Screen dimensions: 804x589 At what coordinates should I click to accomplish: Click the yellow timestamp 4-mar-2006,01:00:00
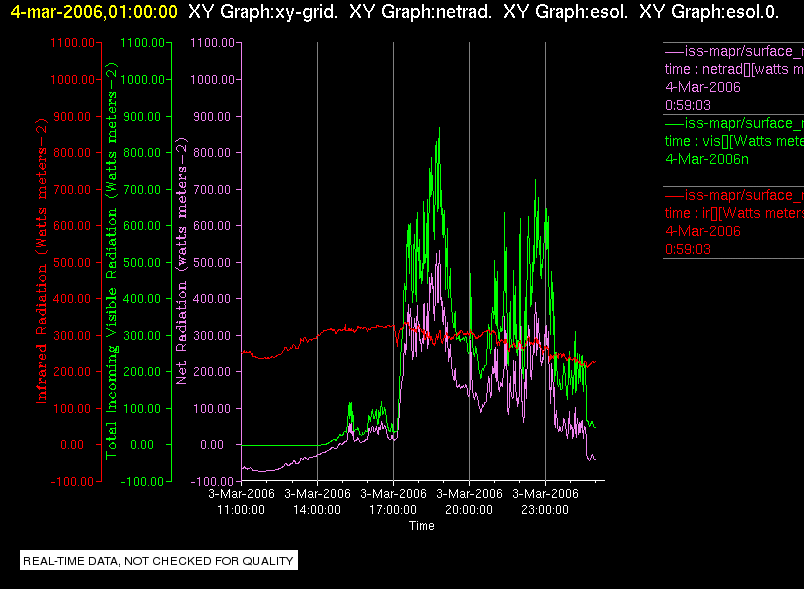(x=94, y=11)
